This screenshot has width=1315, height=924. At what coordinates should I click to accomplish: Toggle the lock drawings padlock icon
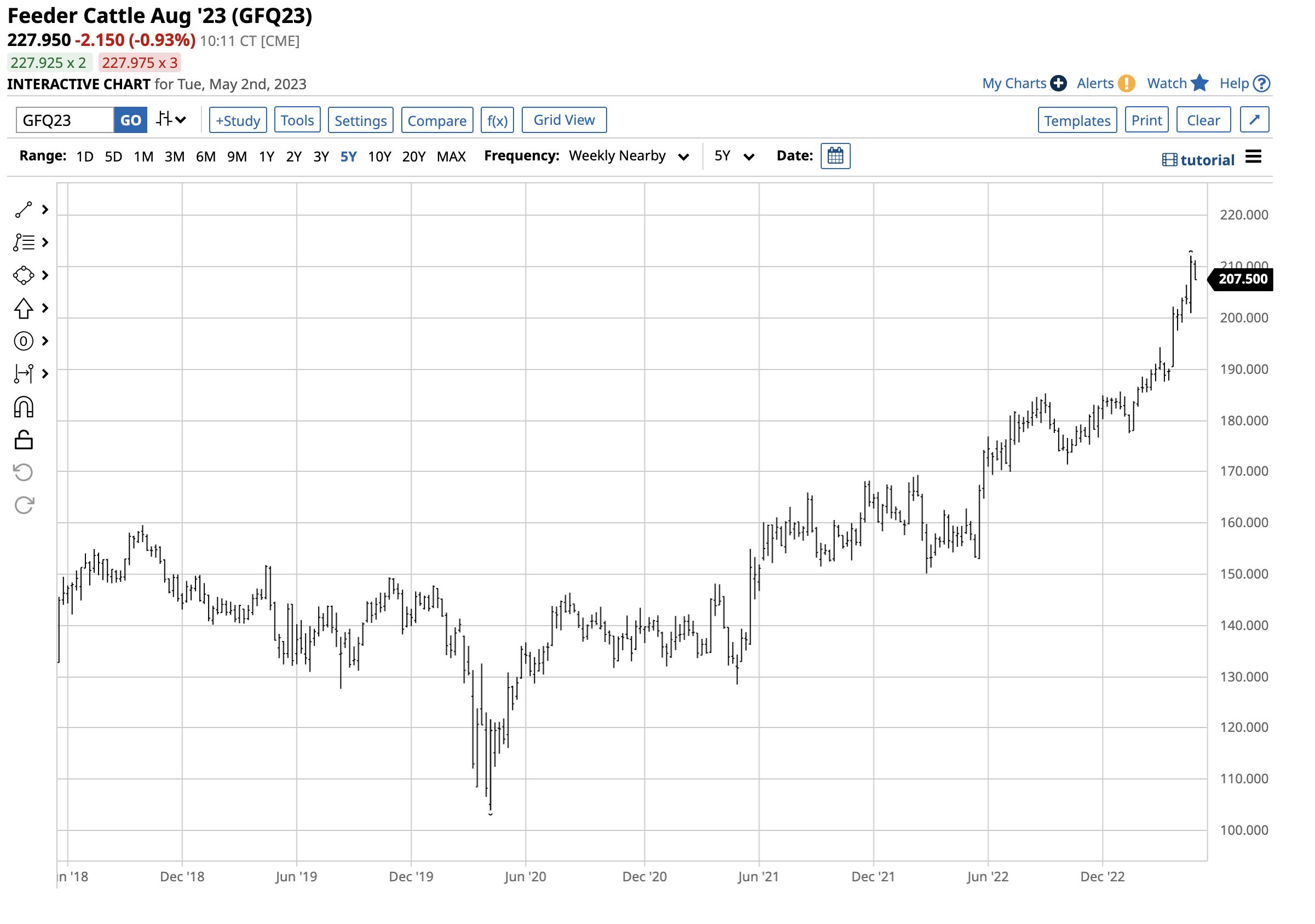(24, 441)
